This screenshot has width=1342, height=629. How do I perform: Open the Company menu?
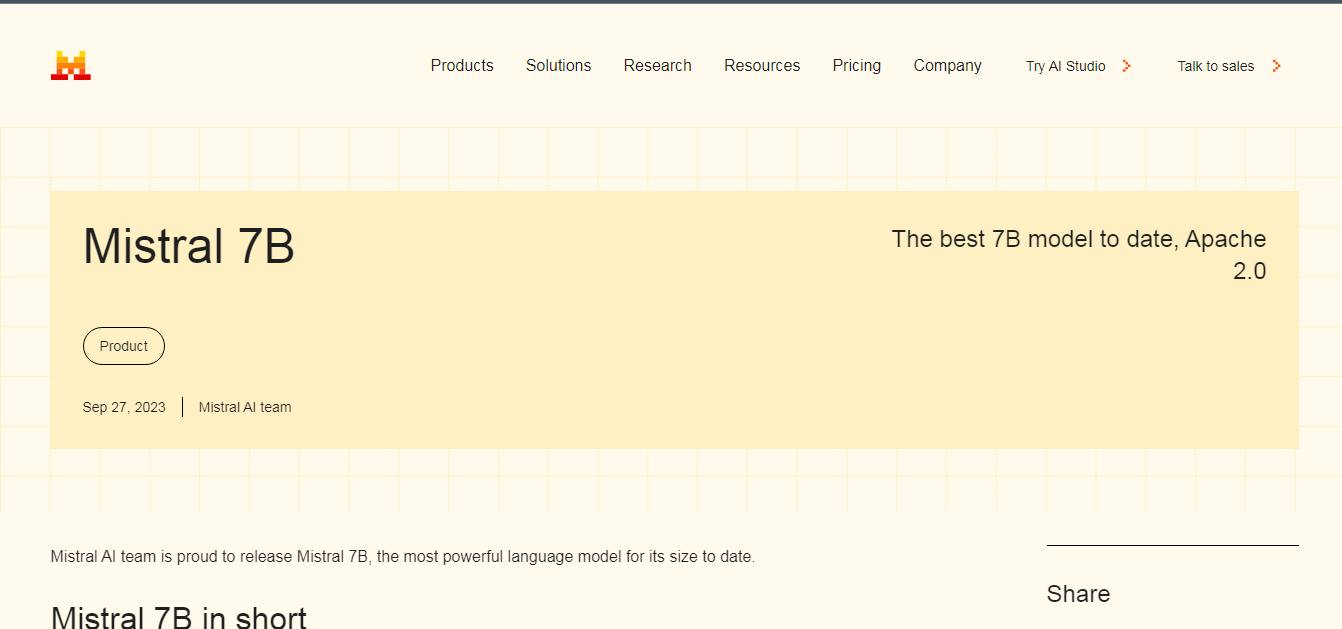(x=946, y=66)
